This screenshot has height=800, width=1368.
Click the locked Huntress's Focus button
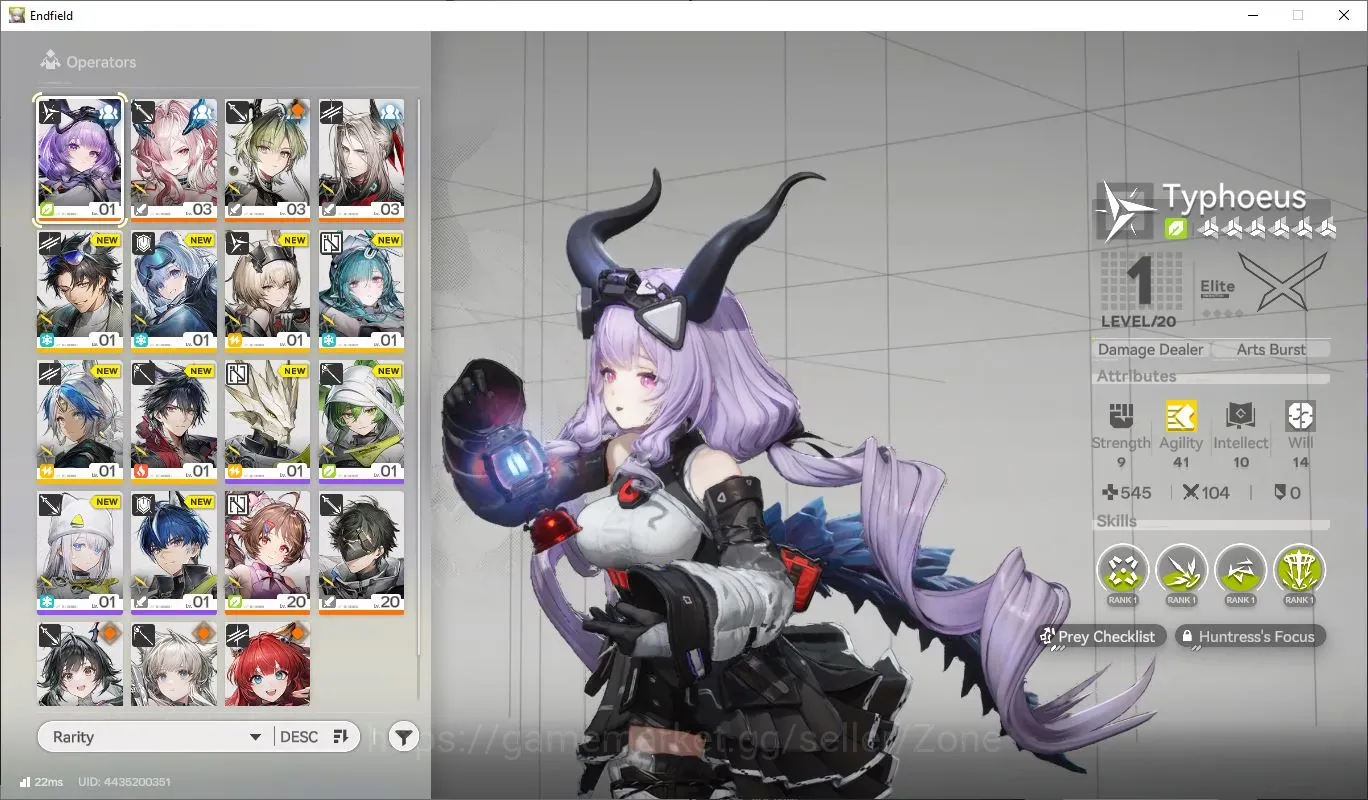(x=1250, y=636)
